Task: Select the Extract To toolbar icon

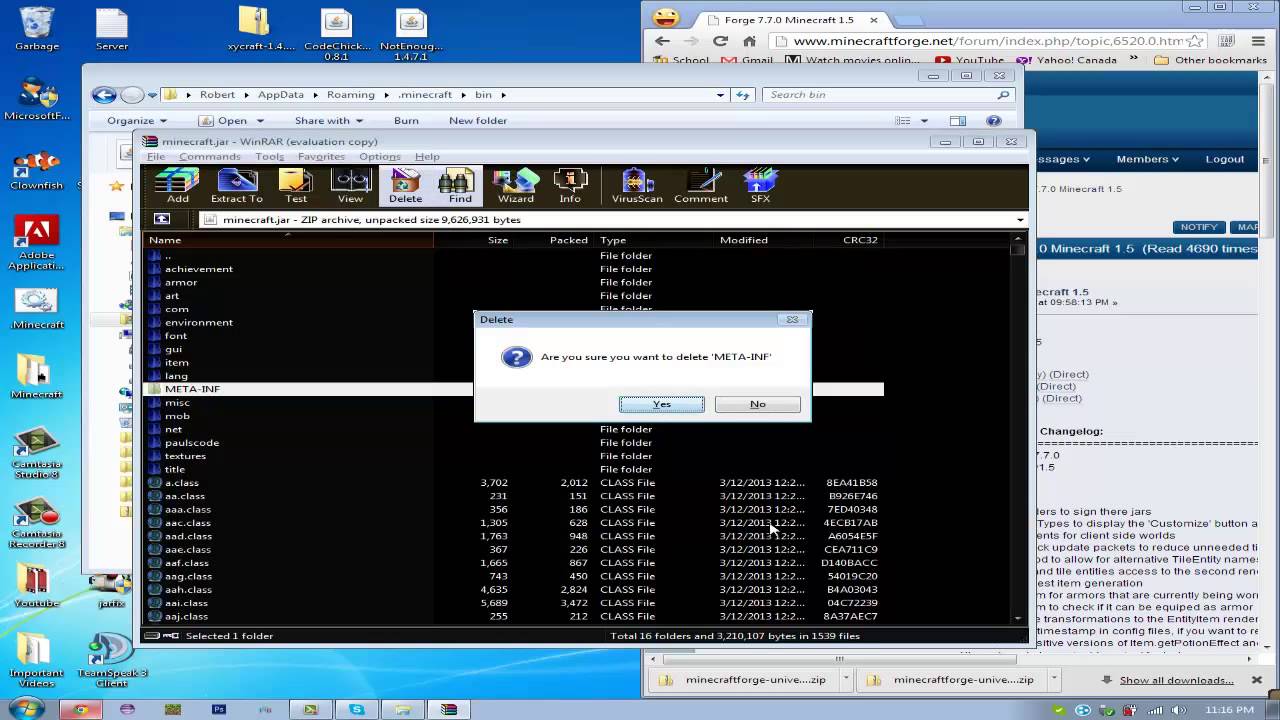Action: click(237, 186)
